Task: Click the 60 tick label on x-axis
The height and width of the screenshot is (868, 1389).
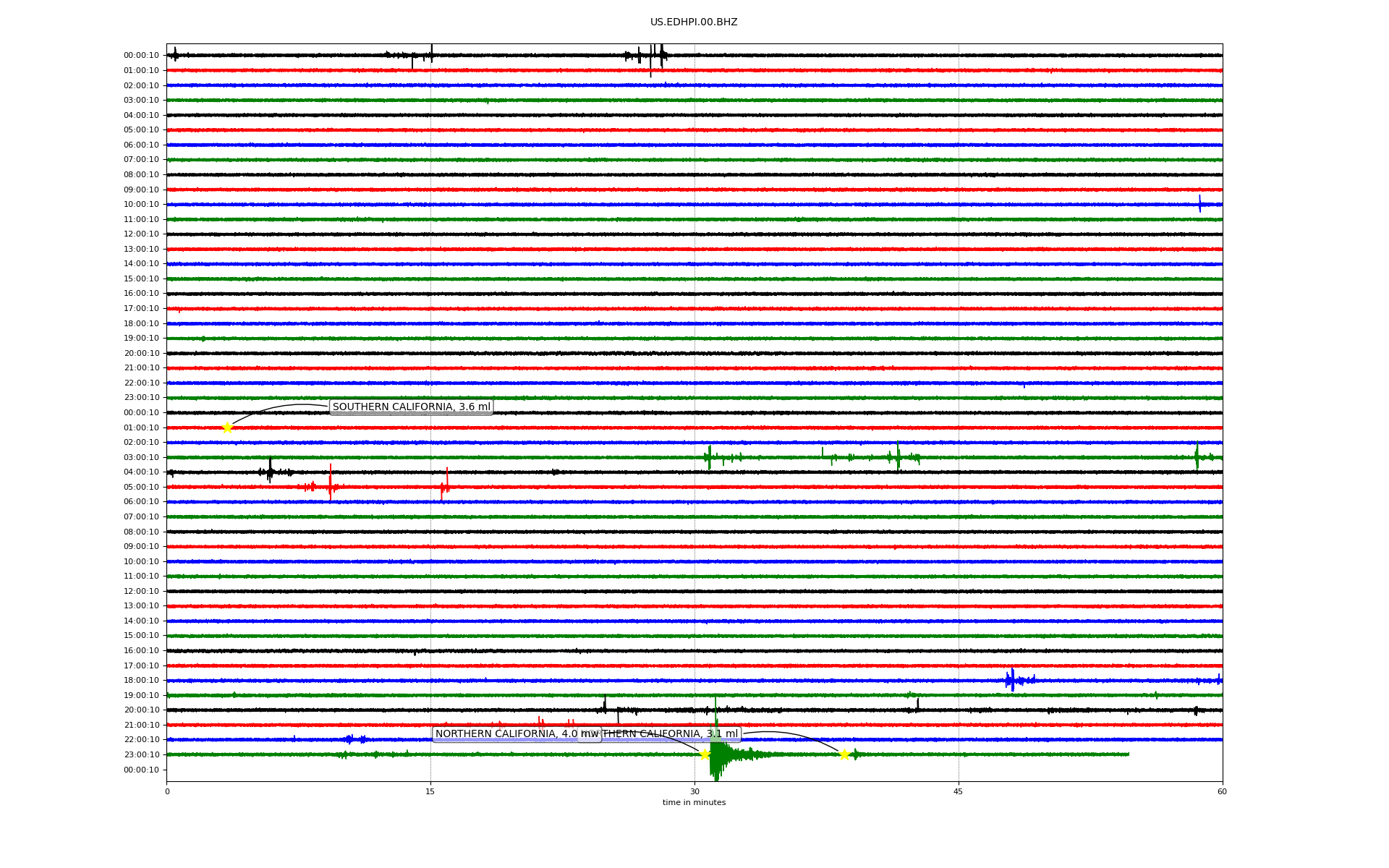Action: [1222, 791]
